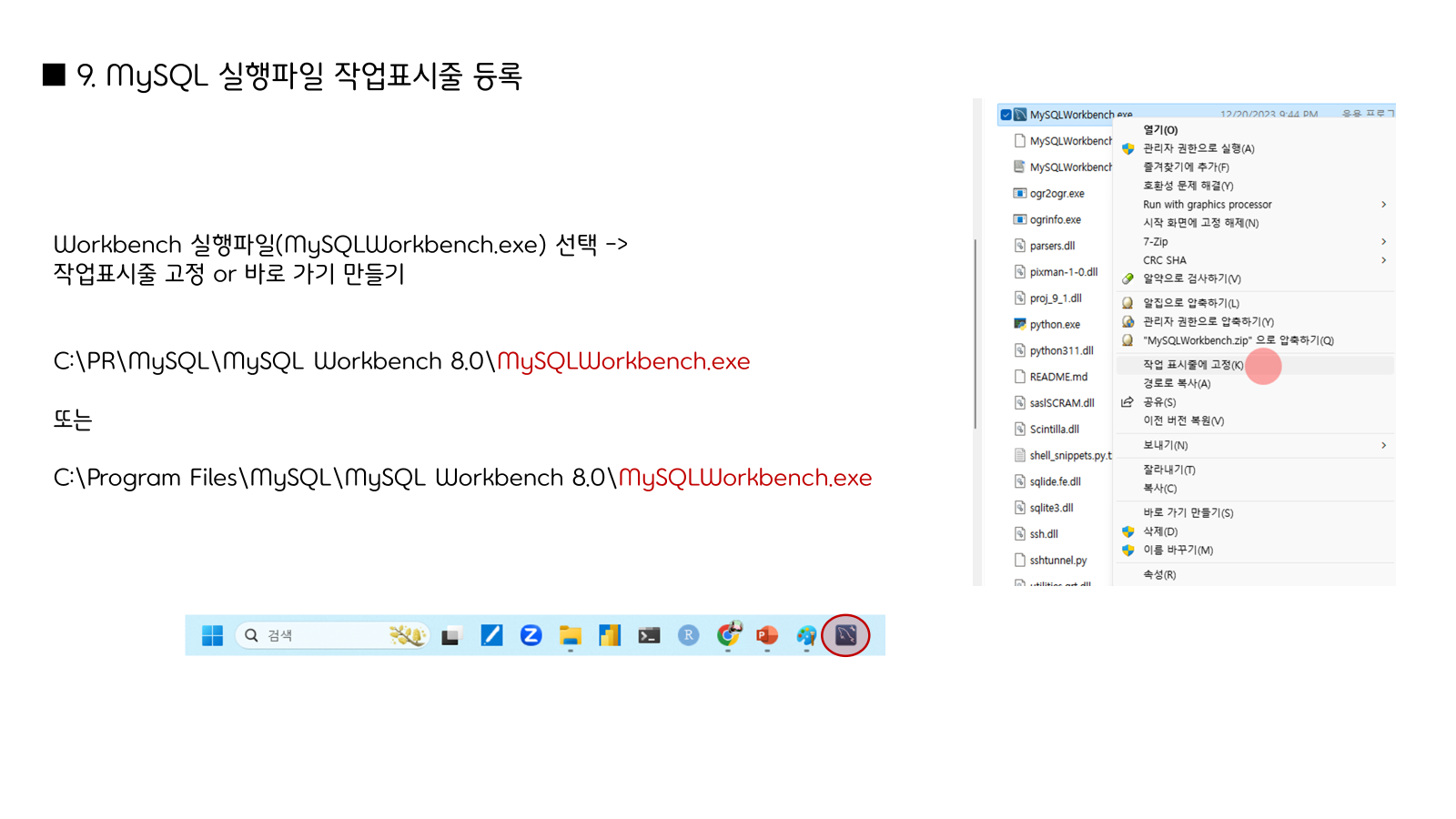Open Task View in the taskbar
Image resolution: width=1456 pixels, height=819 pixels.
(x=451, y=636)
